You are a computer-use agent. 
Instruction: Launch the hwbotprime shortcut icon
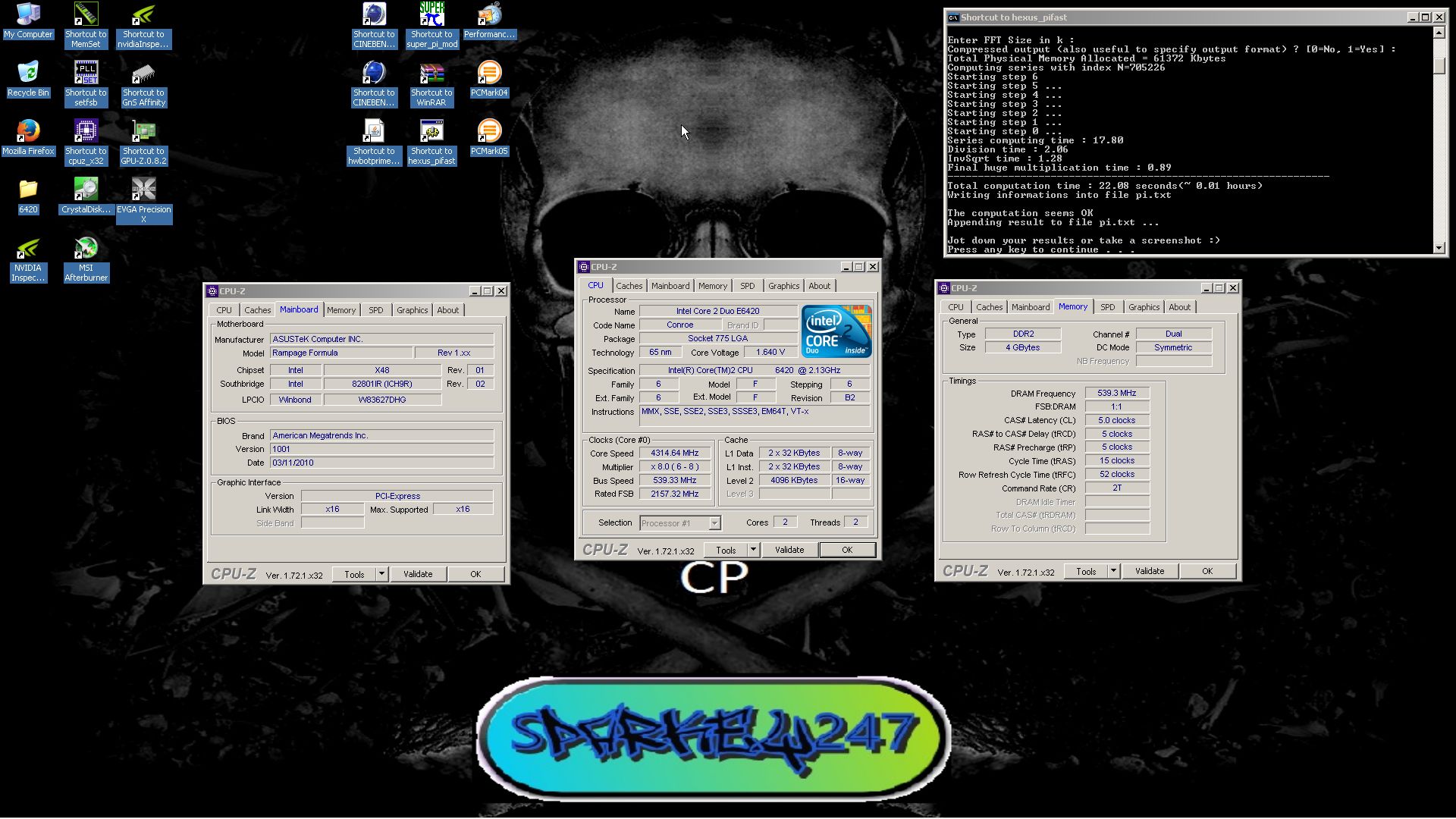tap(374, 142)
